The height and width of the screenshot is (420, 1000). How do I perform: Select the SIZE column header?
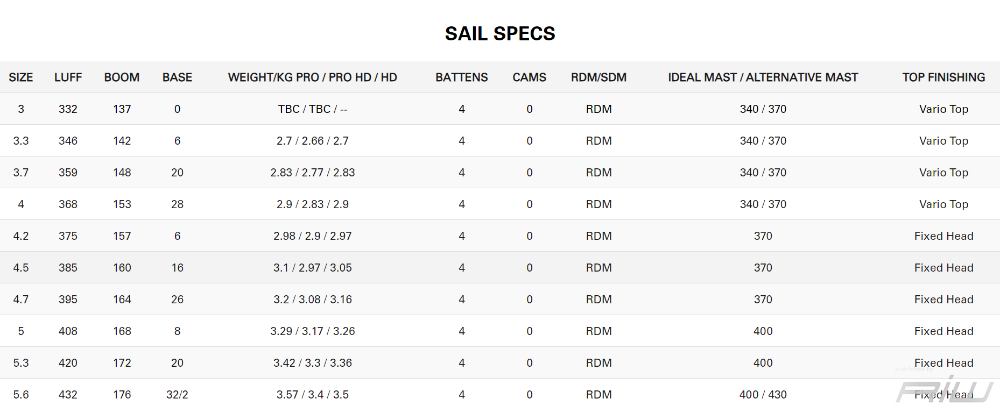pyautogui.click(x=21, y=77)
